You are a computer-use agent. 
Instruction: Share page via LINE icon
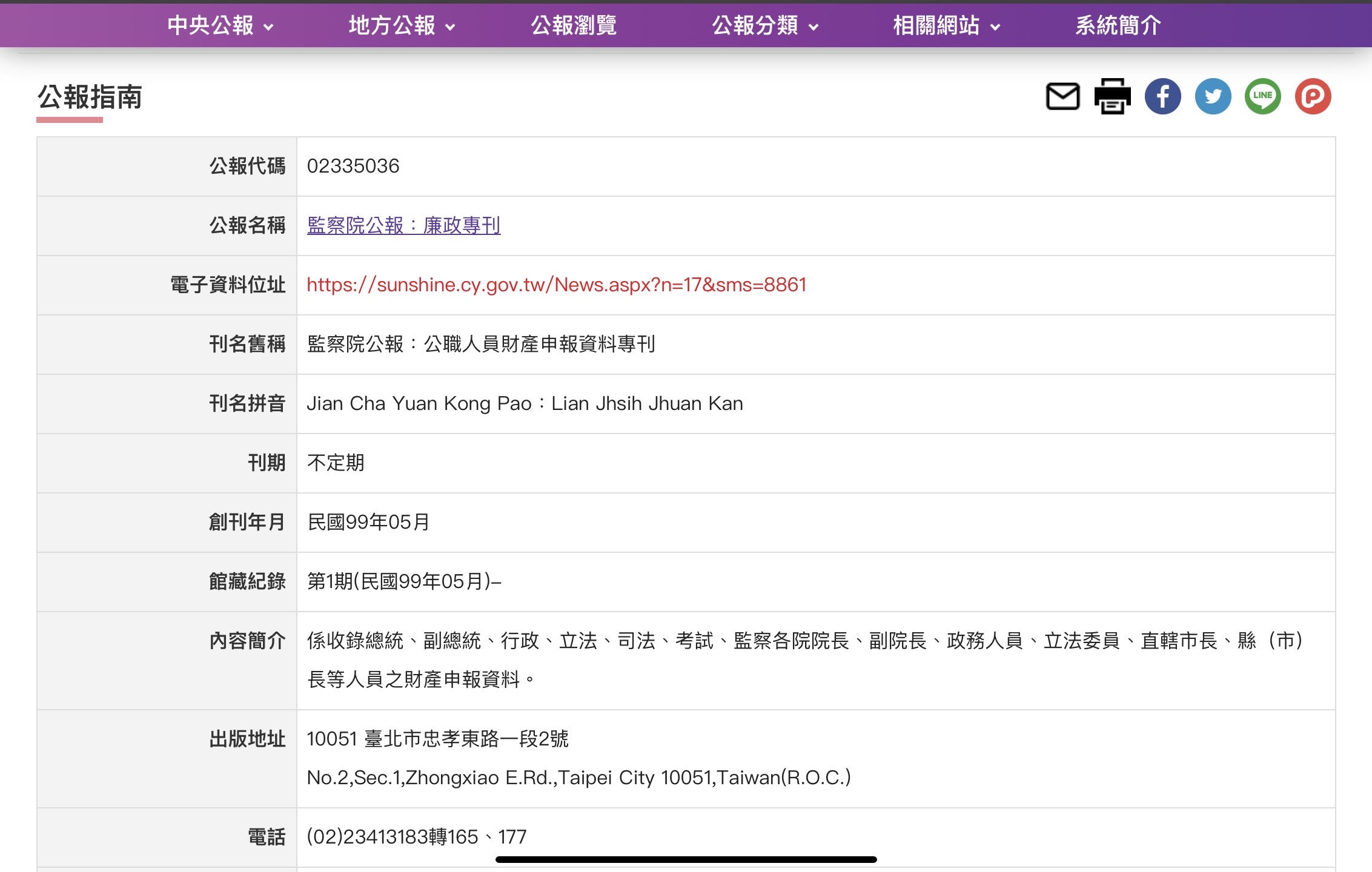point(1263,97)
